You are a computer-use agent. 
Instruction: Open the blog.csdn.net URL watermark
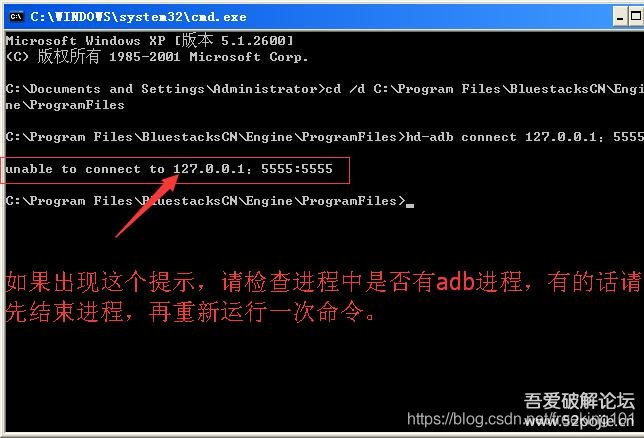(x=521, y=420)
